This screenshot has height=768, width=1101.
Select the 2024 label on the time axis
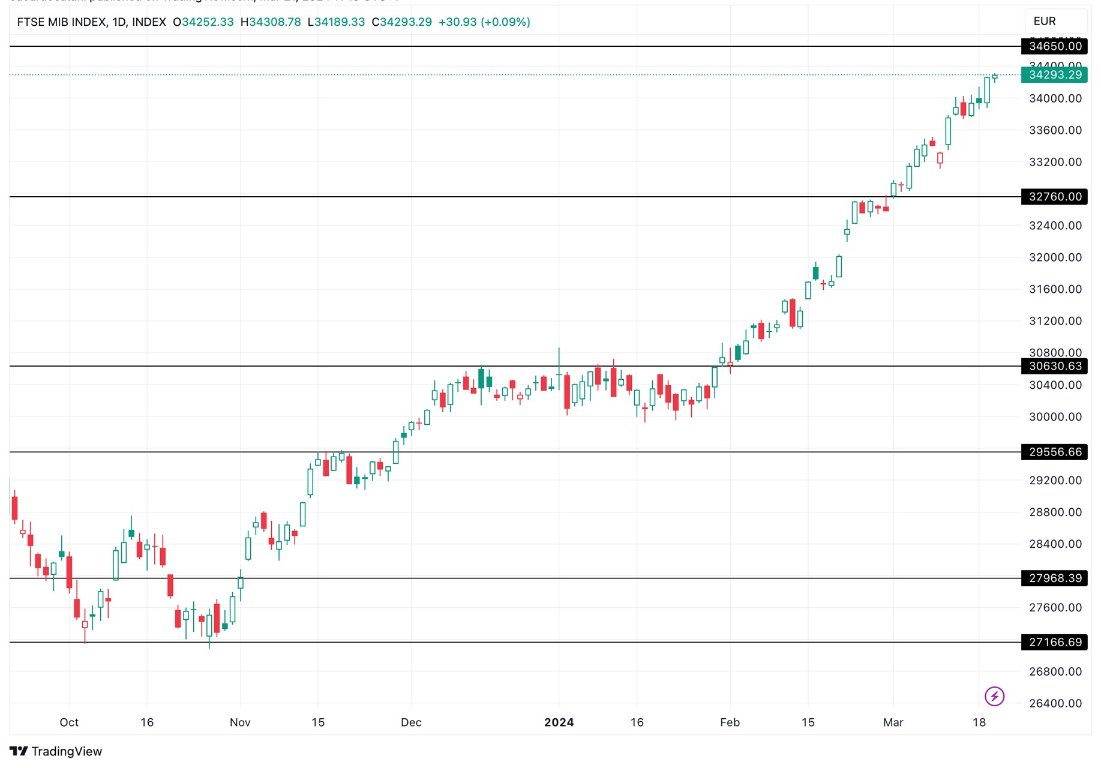559,722
